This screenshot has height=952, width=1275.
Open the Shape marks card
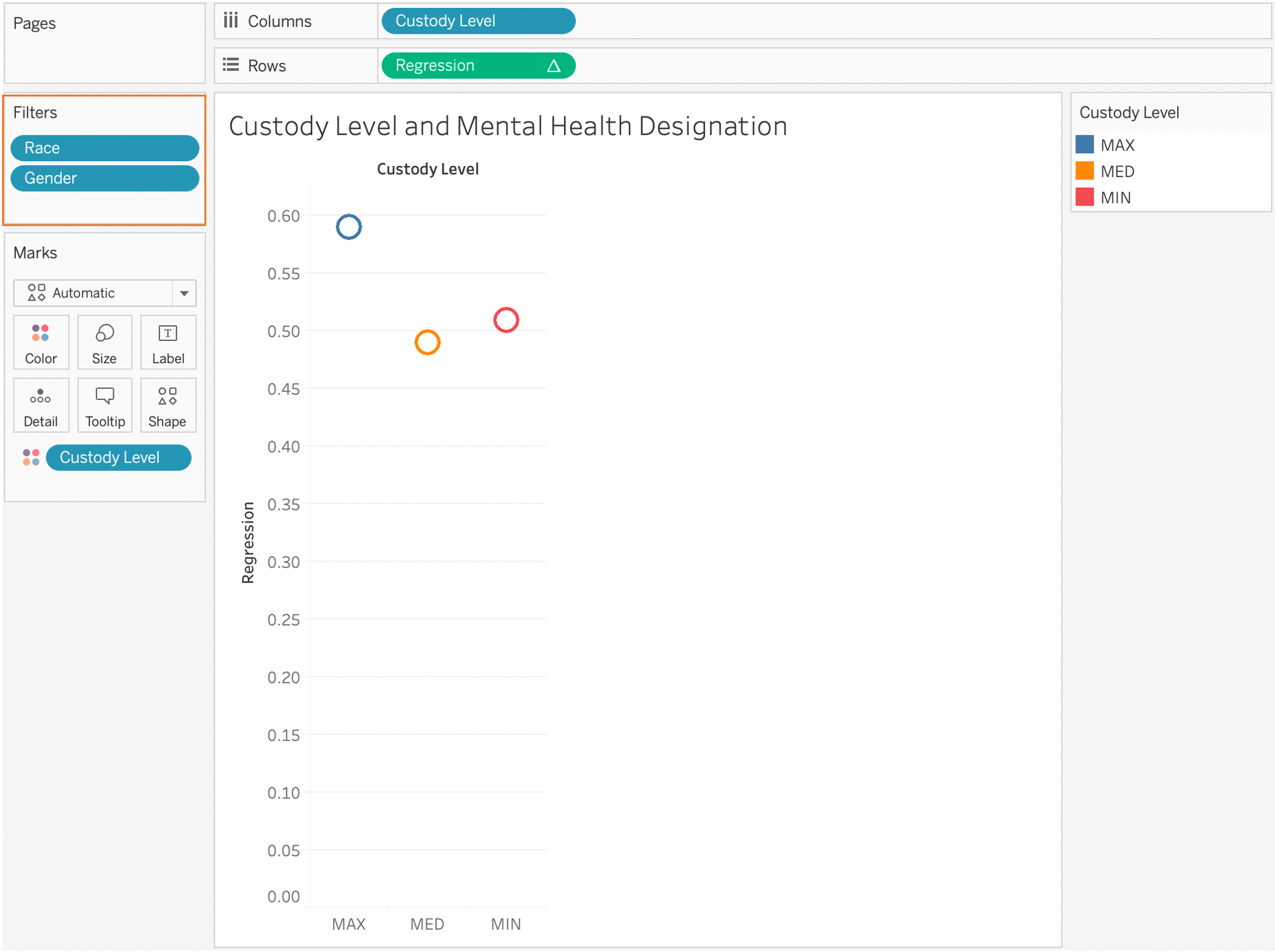pos(168,406)
